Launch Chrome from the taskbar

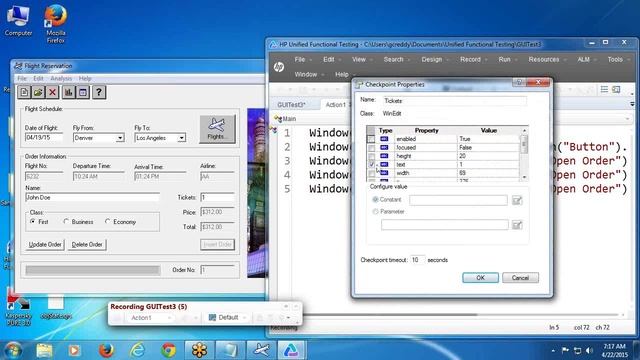click(169, 350)
